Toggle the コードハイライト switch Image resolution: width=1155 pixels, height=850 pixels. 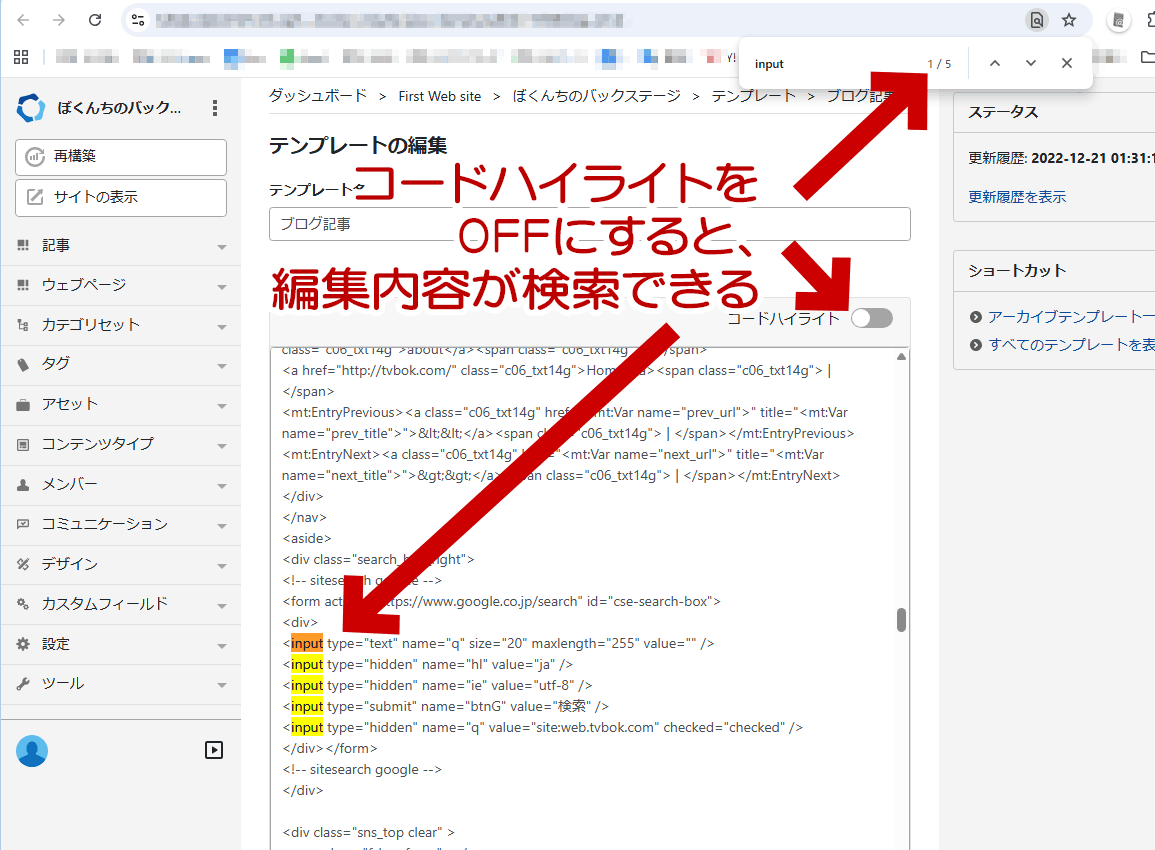(871, 319)
